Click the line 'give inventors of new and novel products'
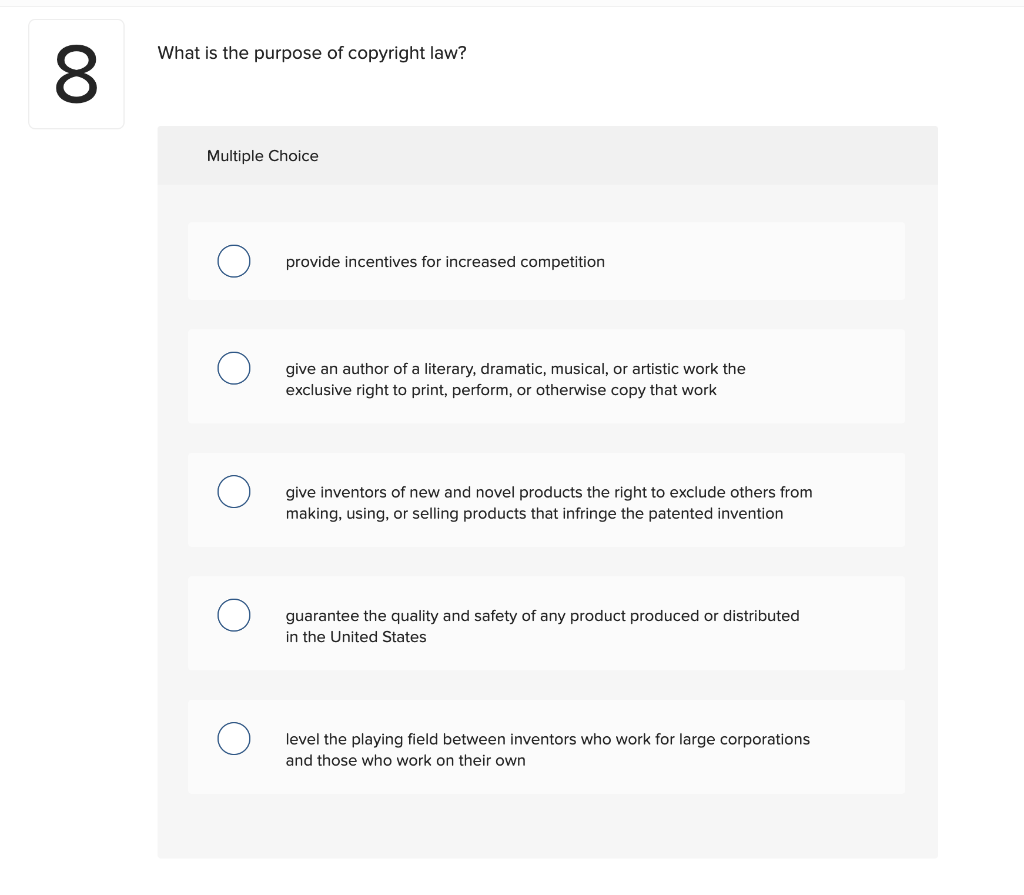 [x=549, y=493]
